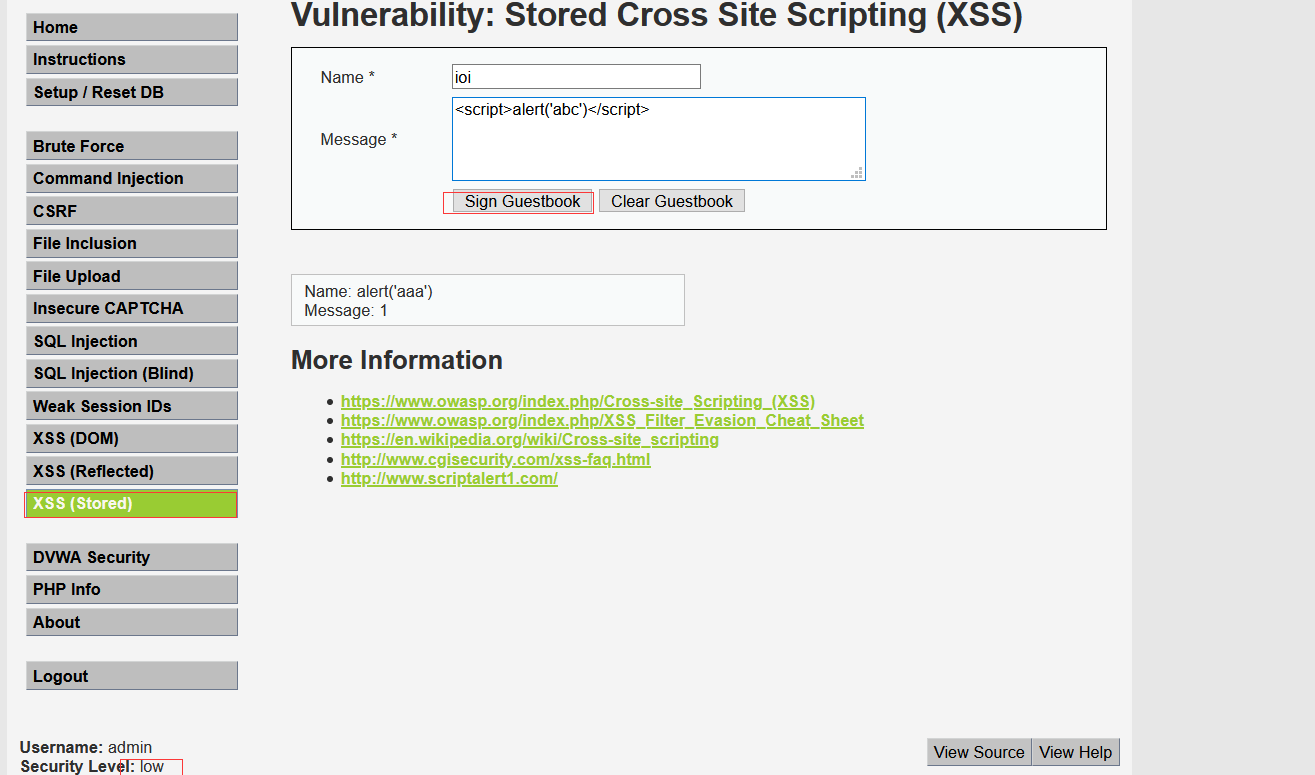
Task: Click guestbook entry "Name: alert('aaa')"
Action: [x=369, y=291]
